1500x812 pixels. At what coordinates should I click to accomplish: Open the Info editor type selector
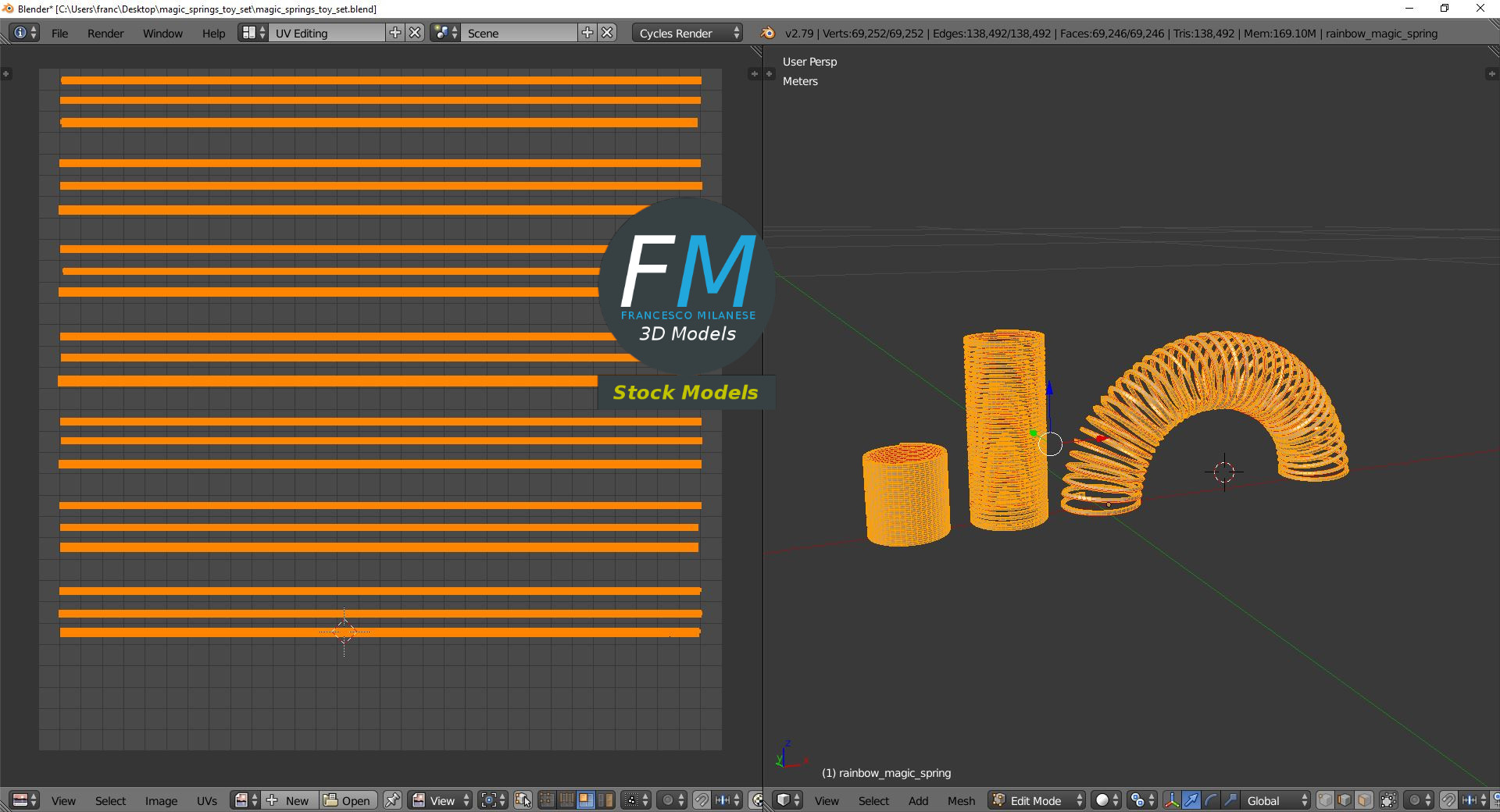pos(25,33)
